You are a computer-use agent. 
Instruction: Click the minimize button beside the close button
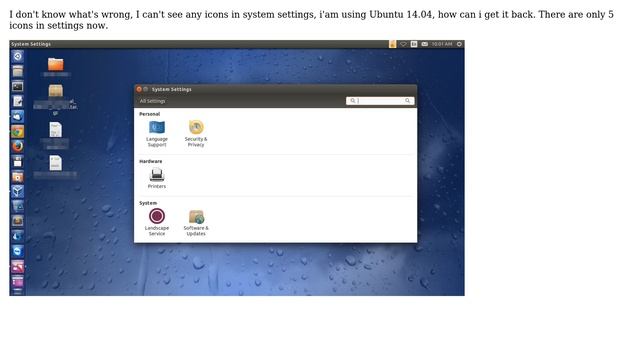pos(145,89)
